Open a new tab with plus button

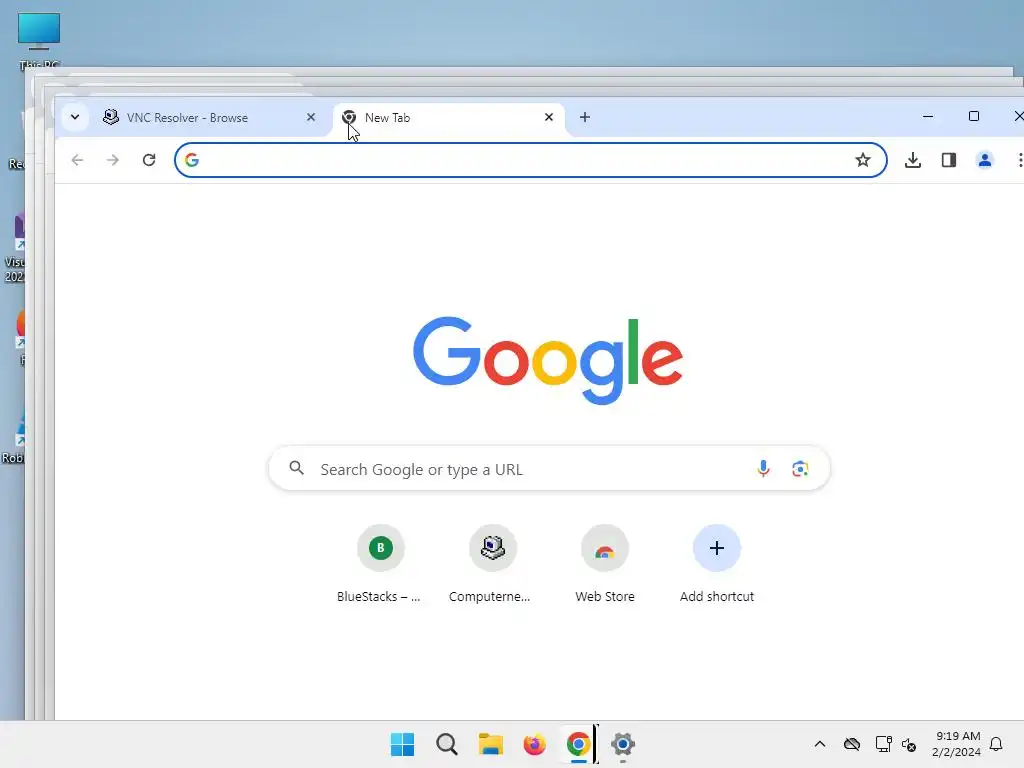click(x=585, y=118)
